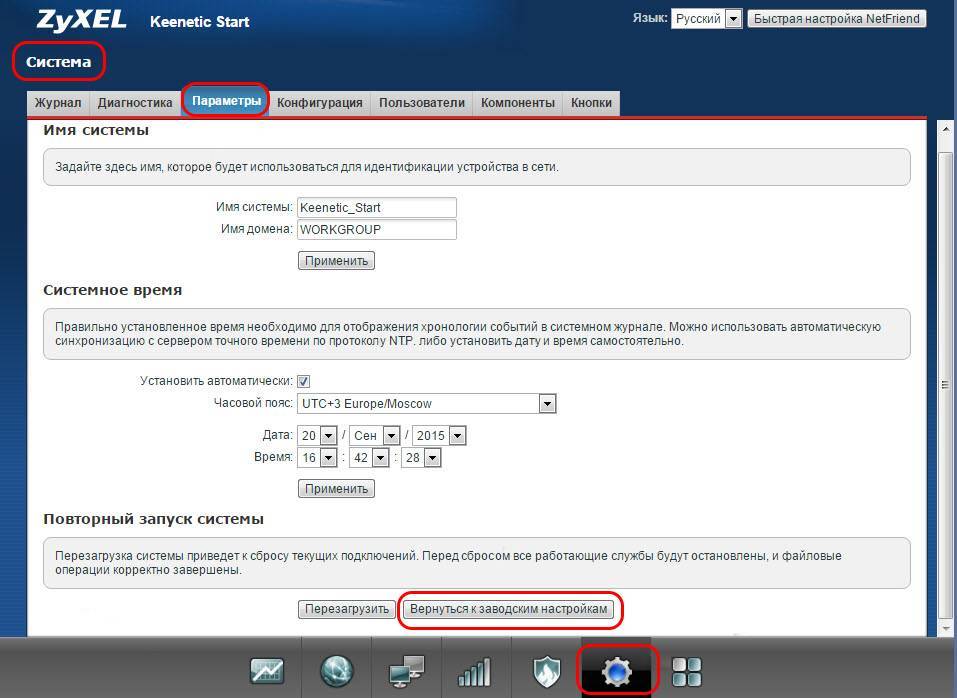Open the Wi-Fi signal bars icon
Viewport: 957px width, 698px height.
[474, 672]
